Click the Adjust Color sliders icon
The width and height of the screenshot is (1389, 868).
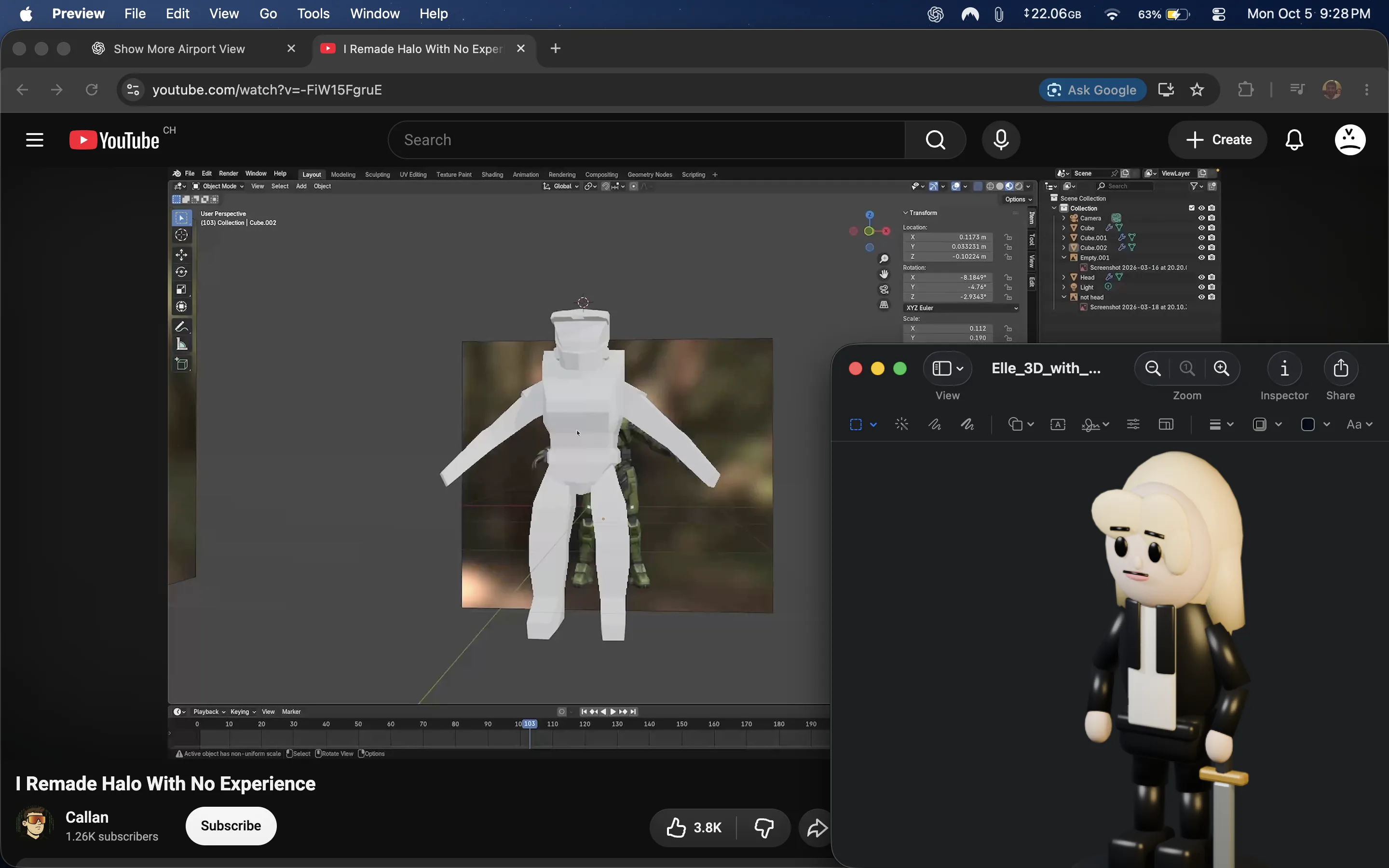[1133, 424]
